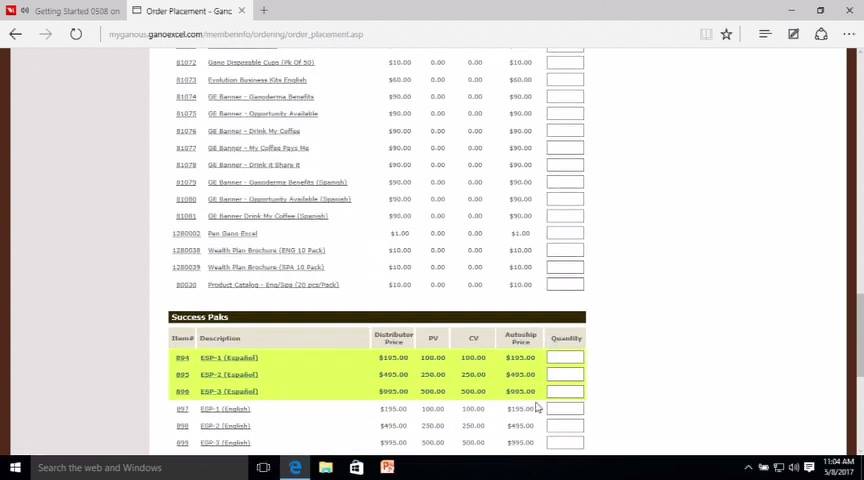Viewport: 864px width, 480px height.
Task: Click quantity field for ESP-2 (English)
Action: point(565,425)
